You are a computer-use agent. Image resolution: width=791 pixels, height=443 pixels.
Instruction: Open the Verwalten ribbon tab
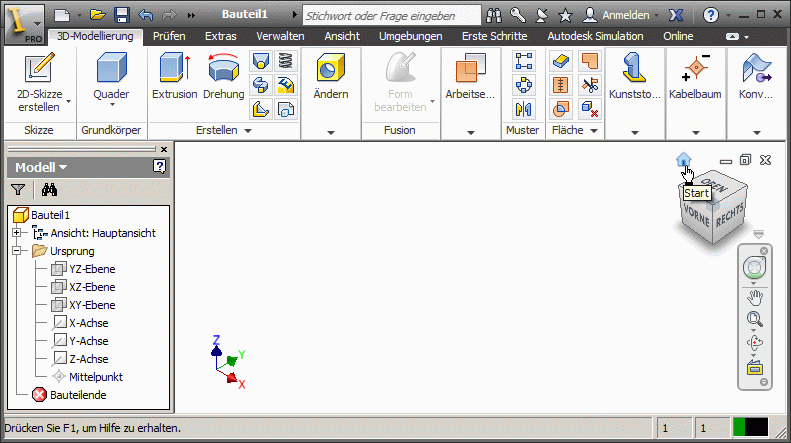tap(279, 36)
